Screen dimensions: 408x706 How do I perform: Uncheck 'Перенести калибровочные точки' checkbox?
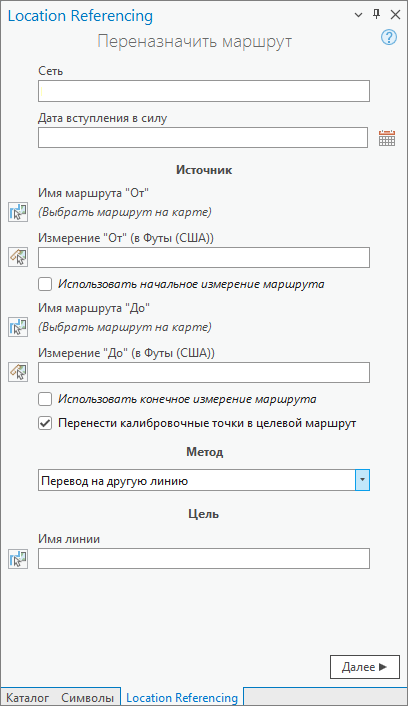pyautogui.click(x=45, y=423)
